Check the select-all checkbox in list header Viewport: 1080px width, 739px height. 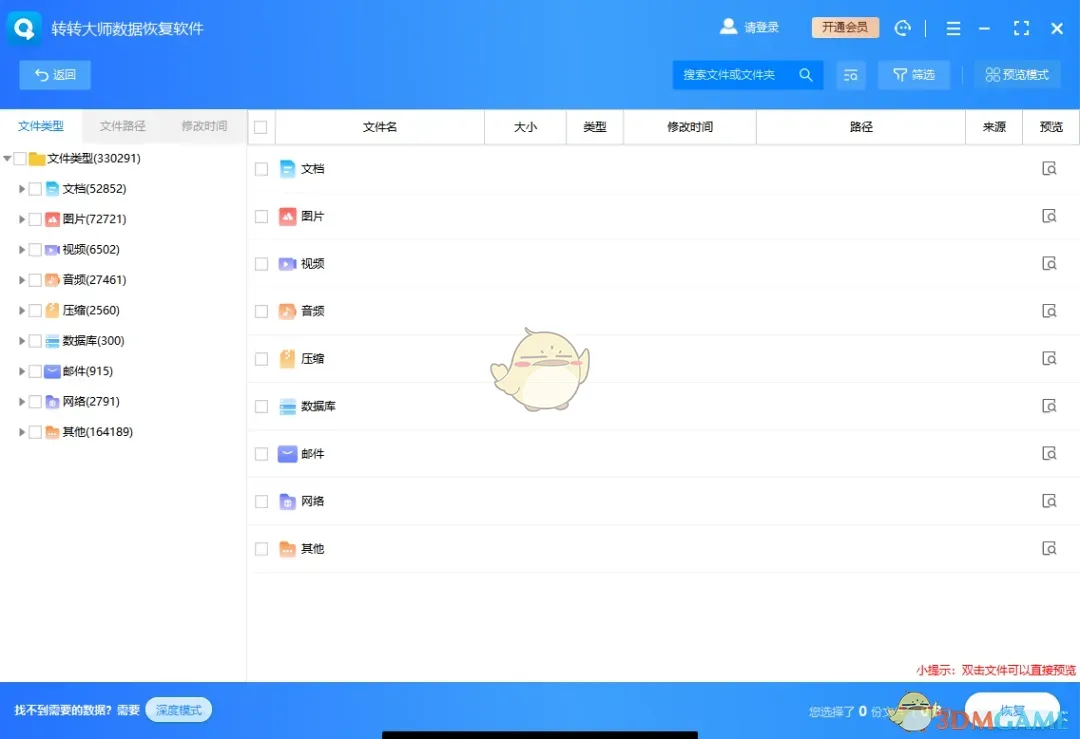pos(261,127)
